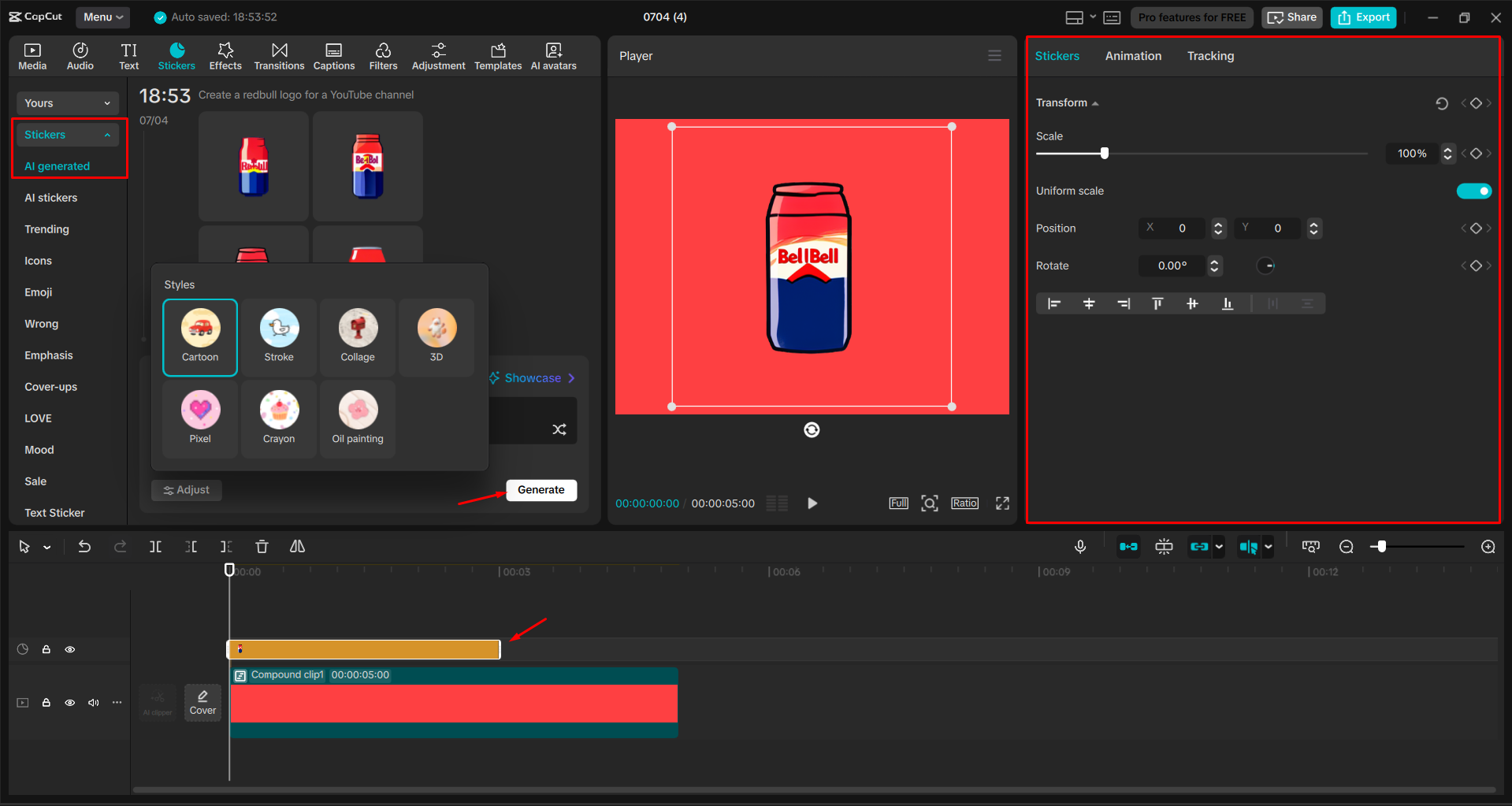Click the Export button

tap(1362, 17)
